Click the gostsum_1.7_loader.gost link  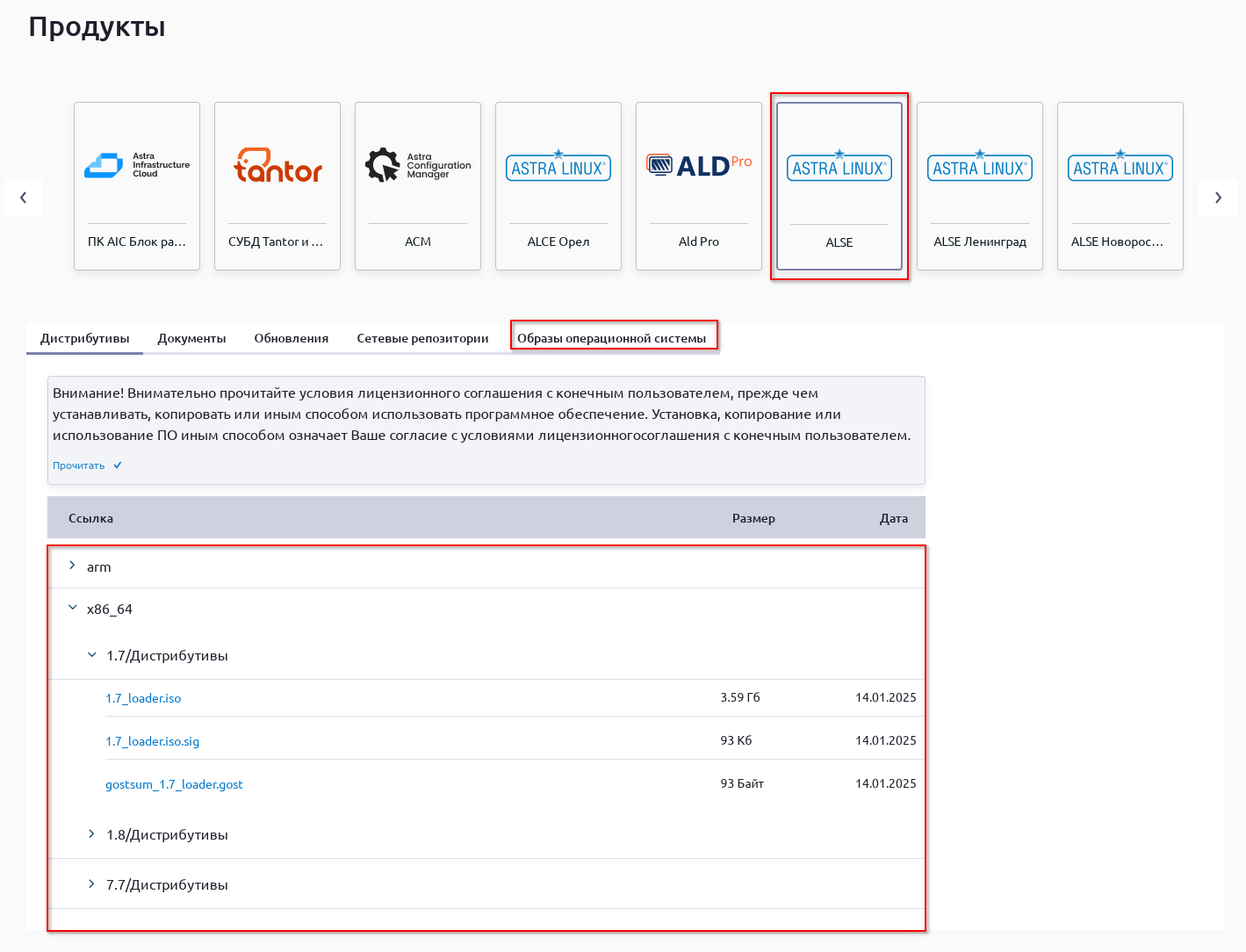174,784
